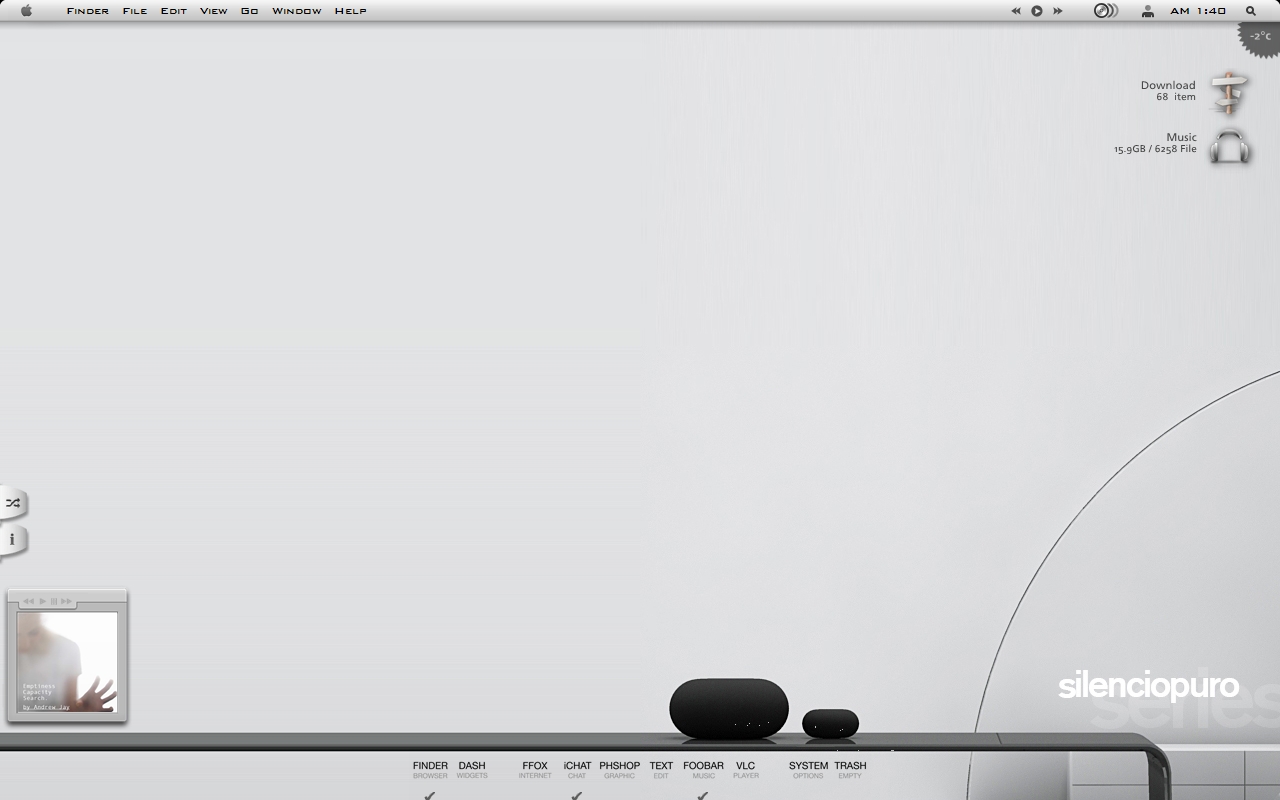Viewport: 1280px width, 800px height.
Task: Open the Help menu
Action: tap(351, 11)
